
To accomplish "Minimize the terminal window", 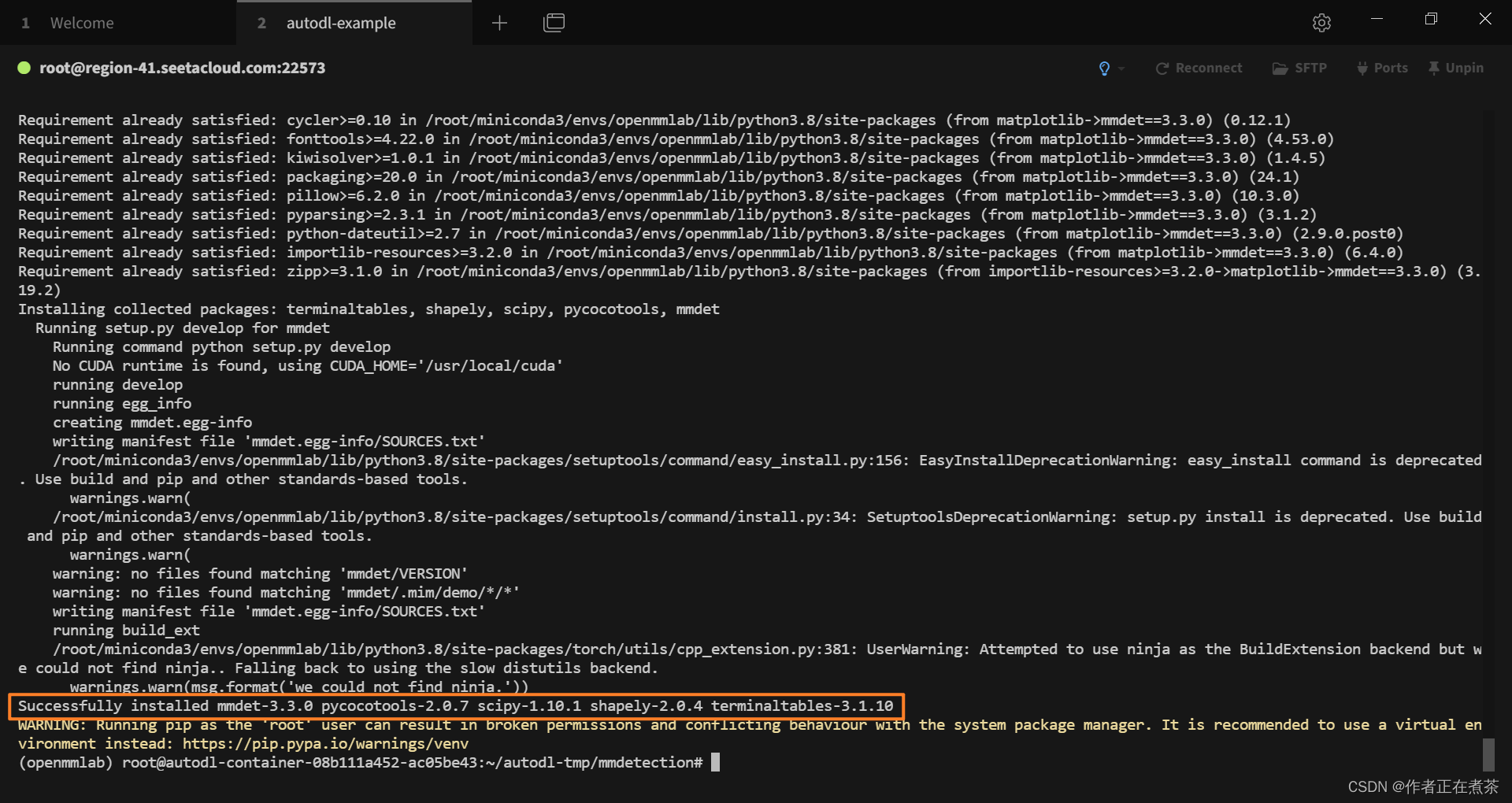I will [x=1377, y=19].
